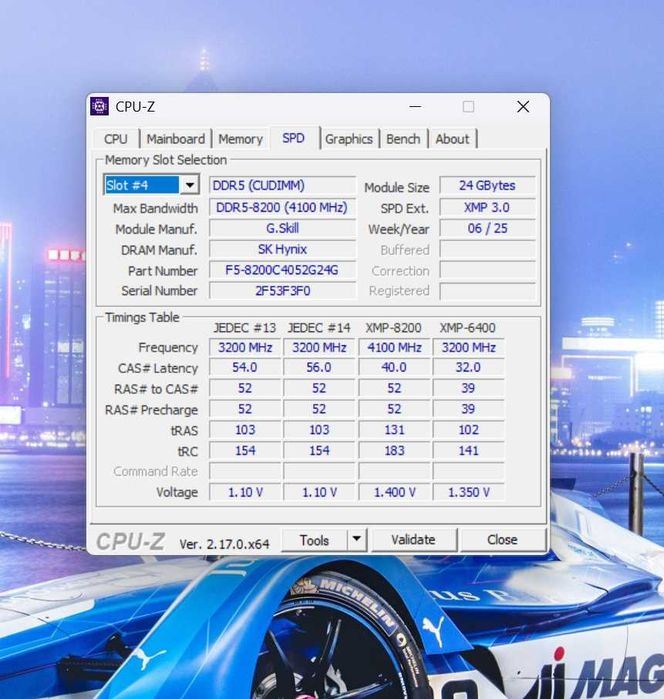Screen dimensions: 664x699
Task: Click the Tools button
Action: click(314, 540)
